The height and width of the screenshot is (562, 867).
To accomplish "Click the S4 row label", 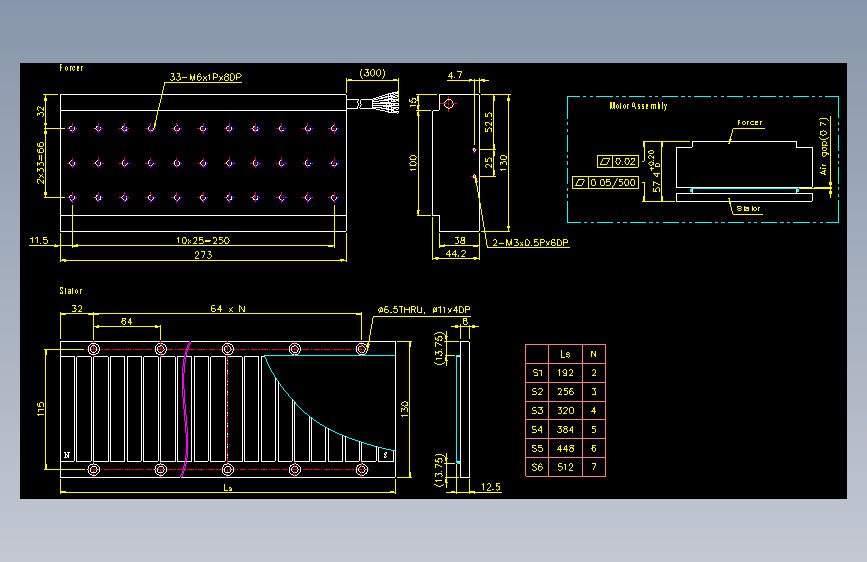I will tap(537, 429).
